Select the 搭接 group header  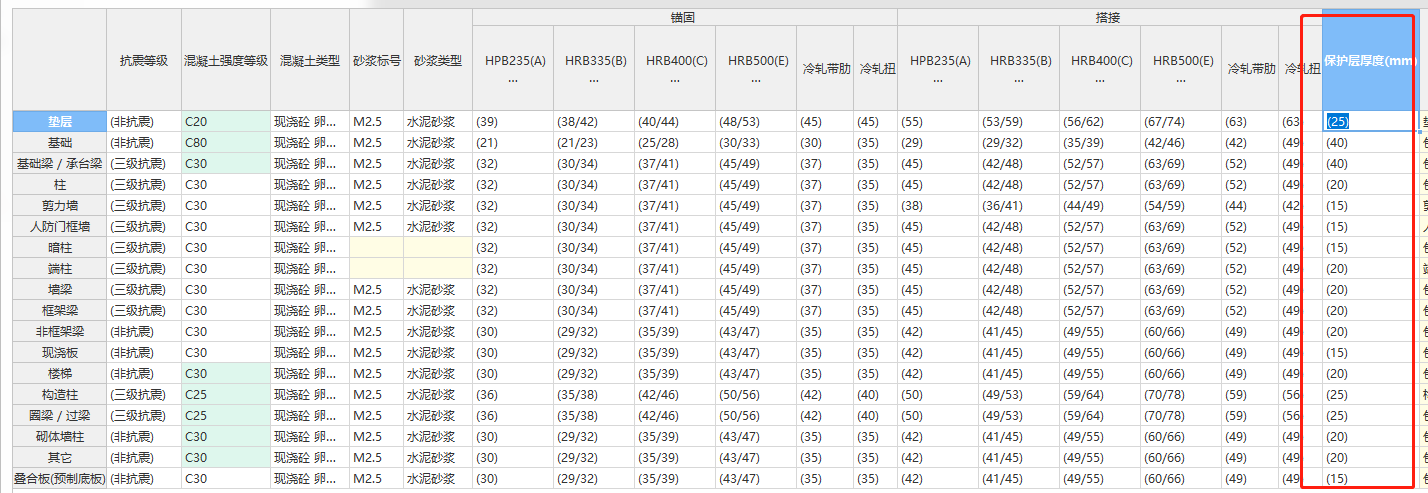pyautogui.click(x=1108, y=18)
